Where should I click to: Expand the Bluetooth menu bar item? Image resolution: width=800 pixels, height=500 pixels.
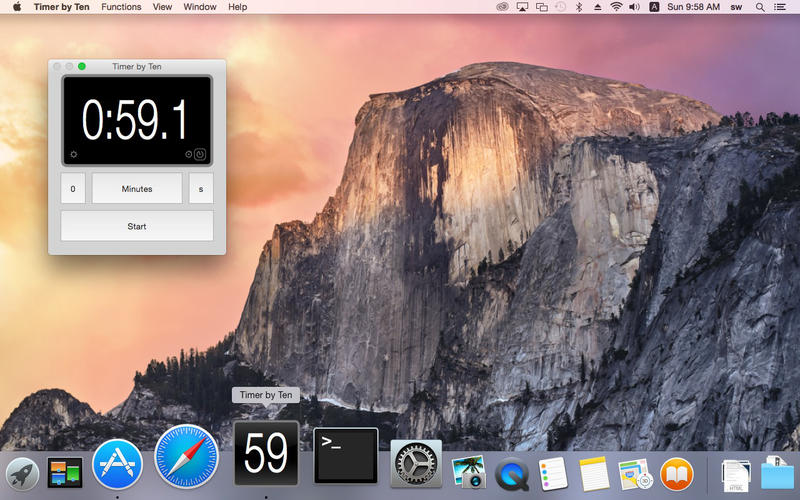tap(579, 7)
